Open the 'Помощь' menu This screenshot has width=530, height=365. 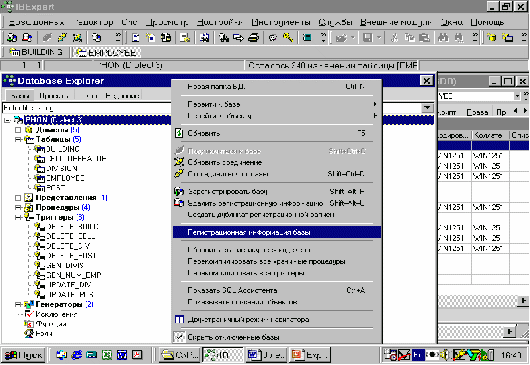pos(487,23)
